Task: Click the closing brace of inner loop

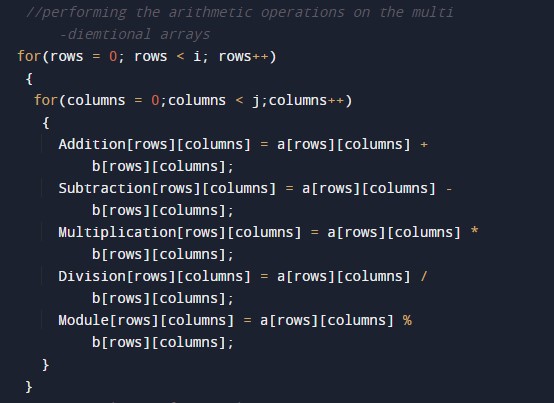Action: click(x=46, y=364)
